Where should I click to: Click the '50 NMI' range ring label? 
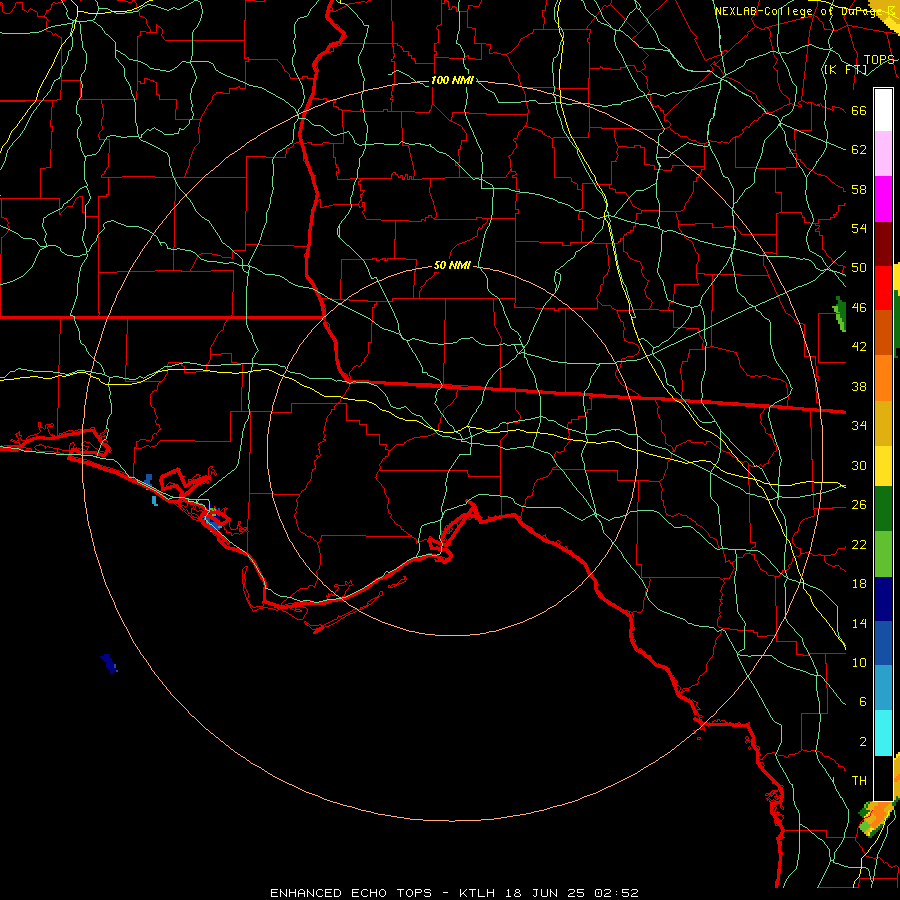(x=452, y=265)
